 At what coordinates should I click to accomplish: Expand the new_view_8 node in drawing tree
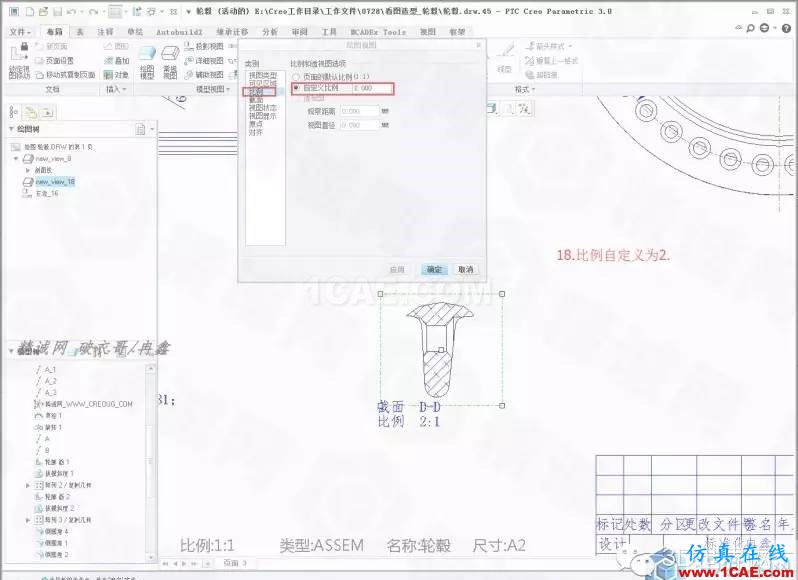click(x=16, y=159)
